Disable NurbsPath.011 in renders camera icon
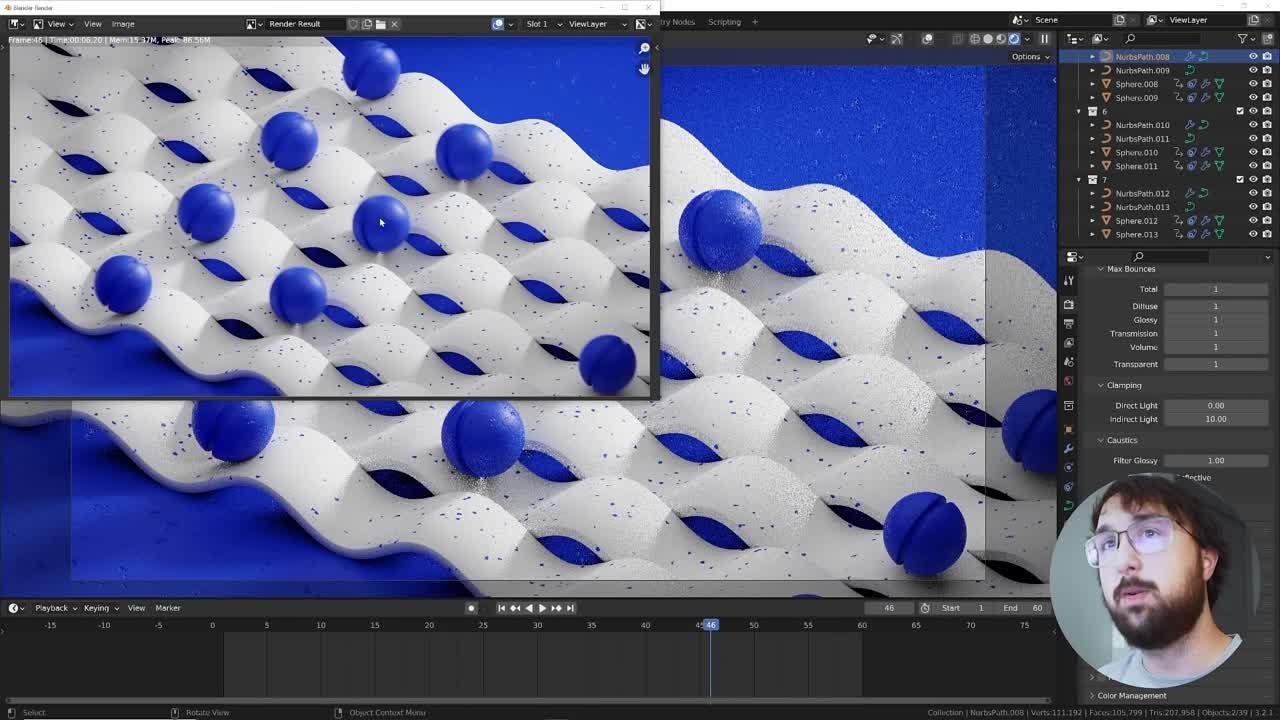 (x=1267, y=139)
